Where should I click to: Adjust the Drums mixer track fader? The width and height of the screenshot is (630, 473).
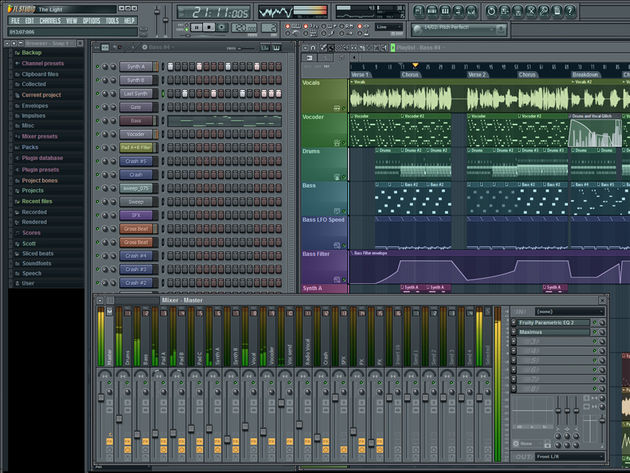[x=119, y=419]
